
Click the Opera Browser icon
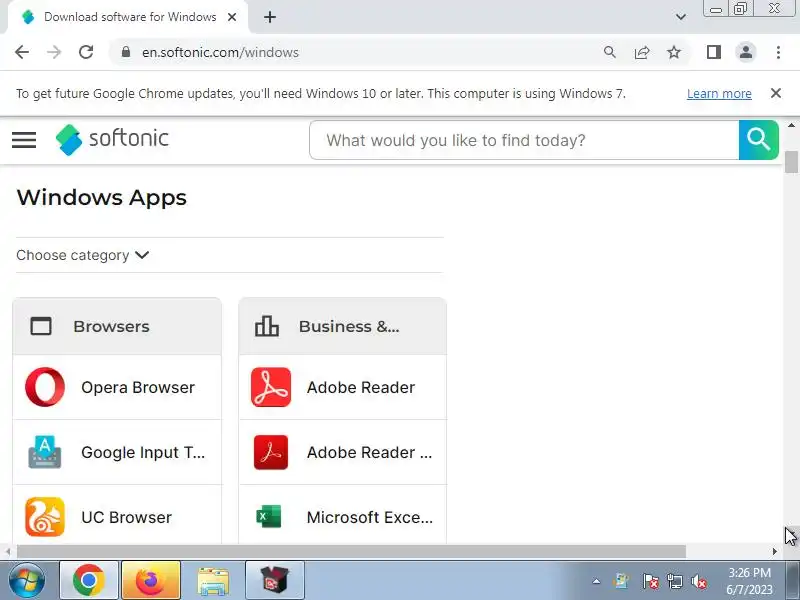coord(45,387)
